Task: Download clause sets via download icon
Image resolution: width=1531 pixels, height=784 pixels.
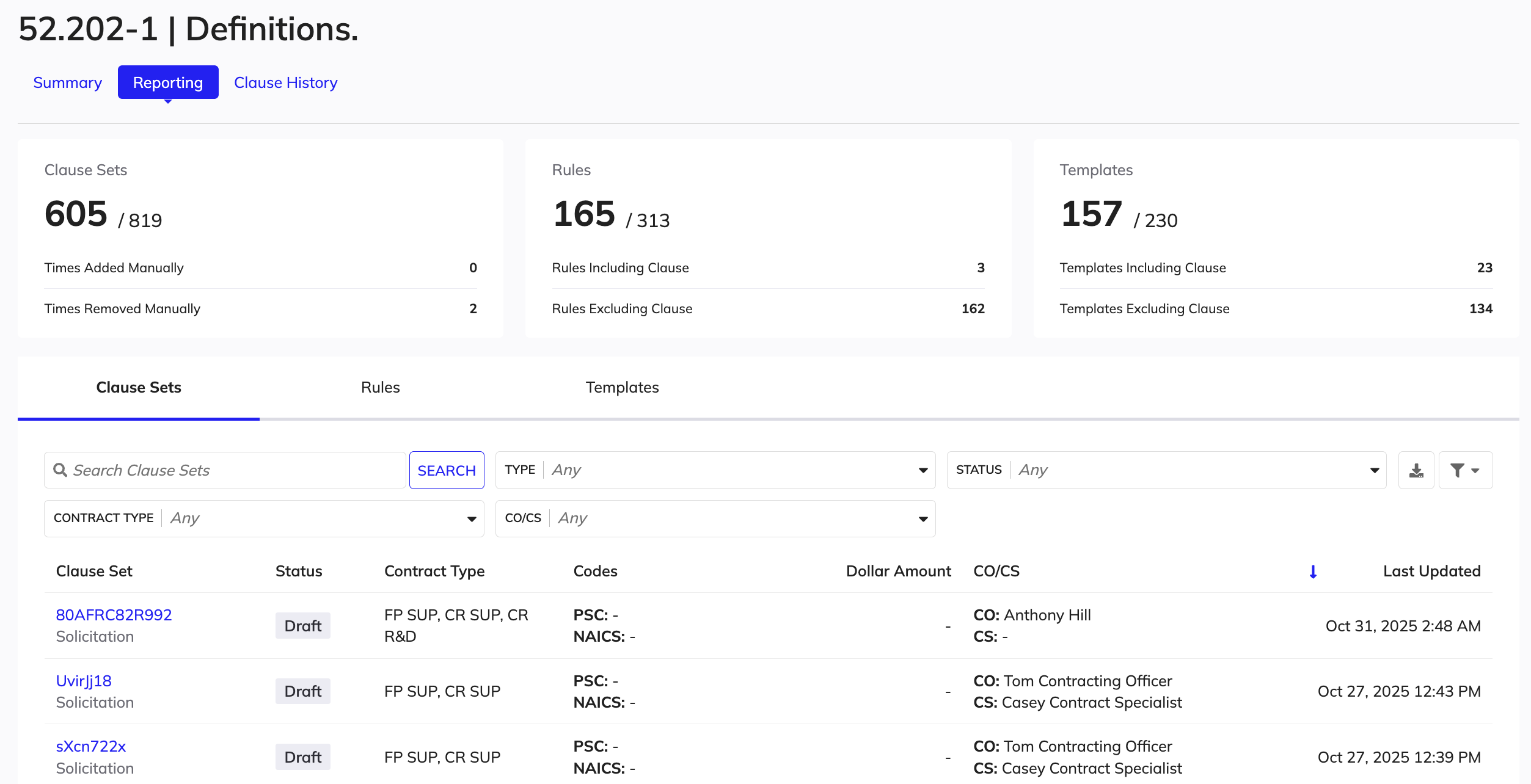Action: [x=1416, y=470]
